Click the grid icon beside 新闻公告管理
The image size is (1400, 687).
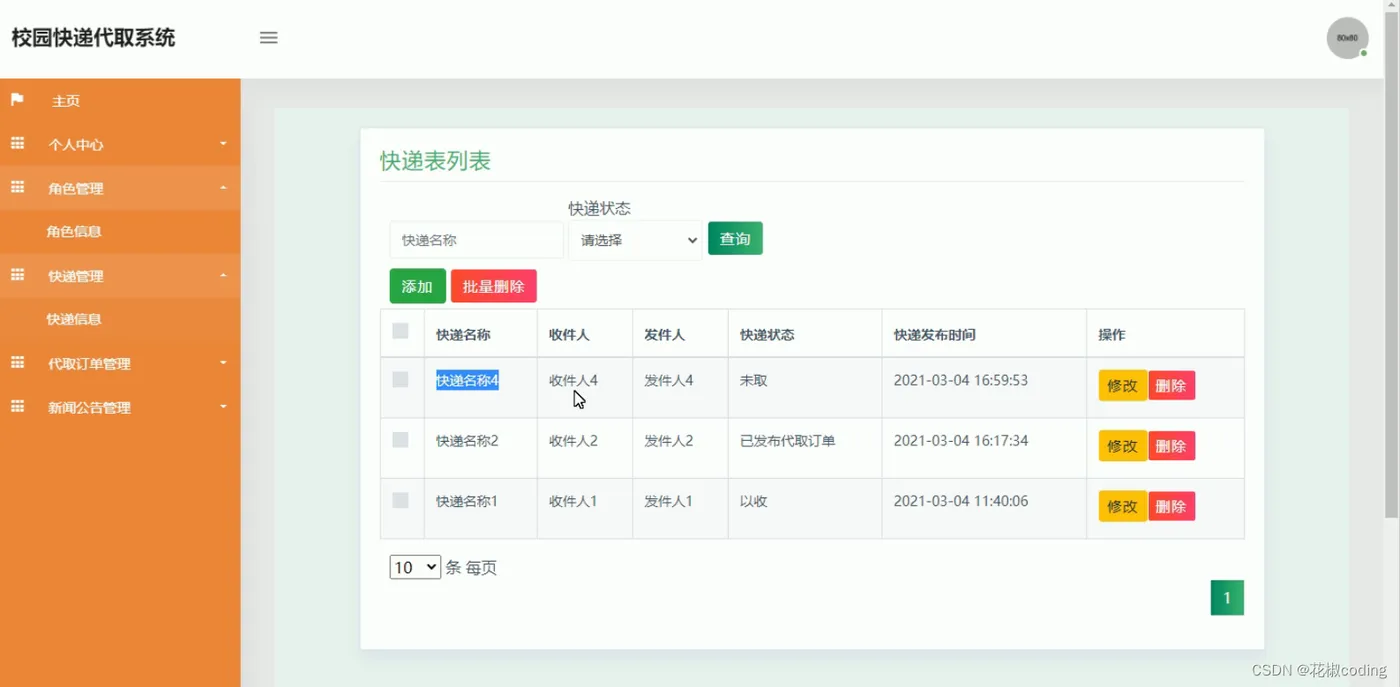(17, 407)
